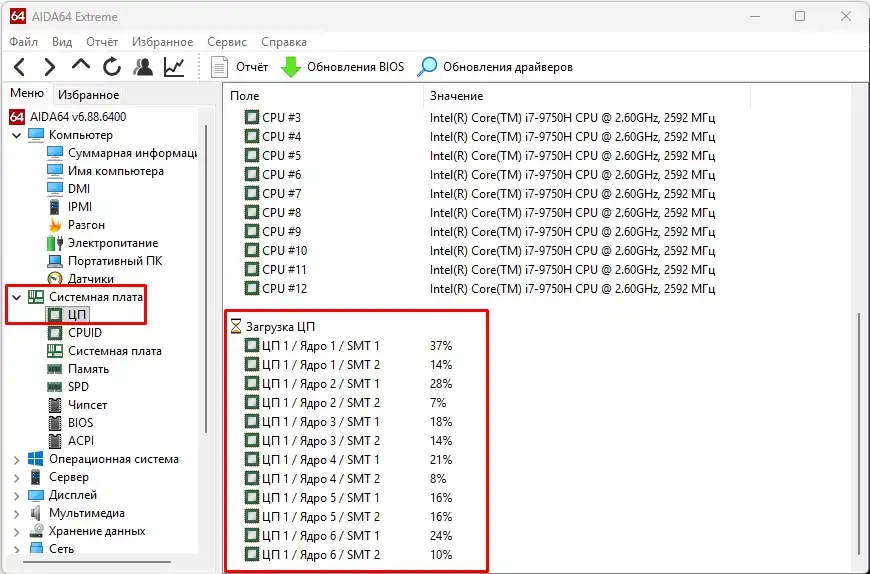Screen dimensions: 870x574
Task: Expand the Операционная система node
Action: 16,460
